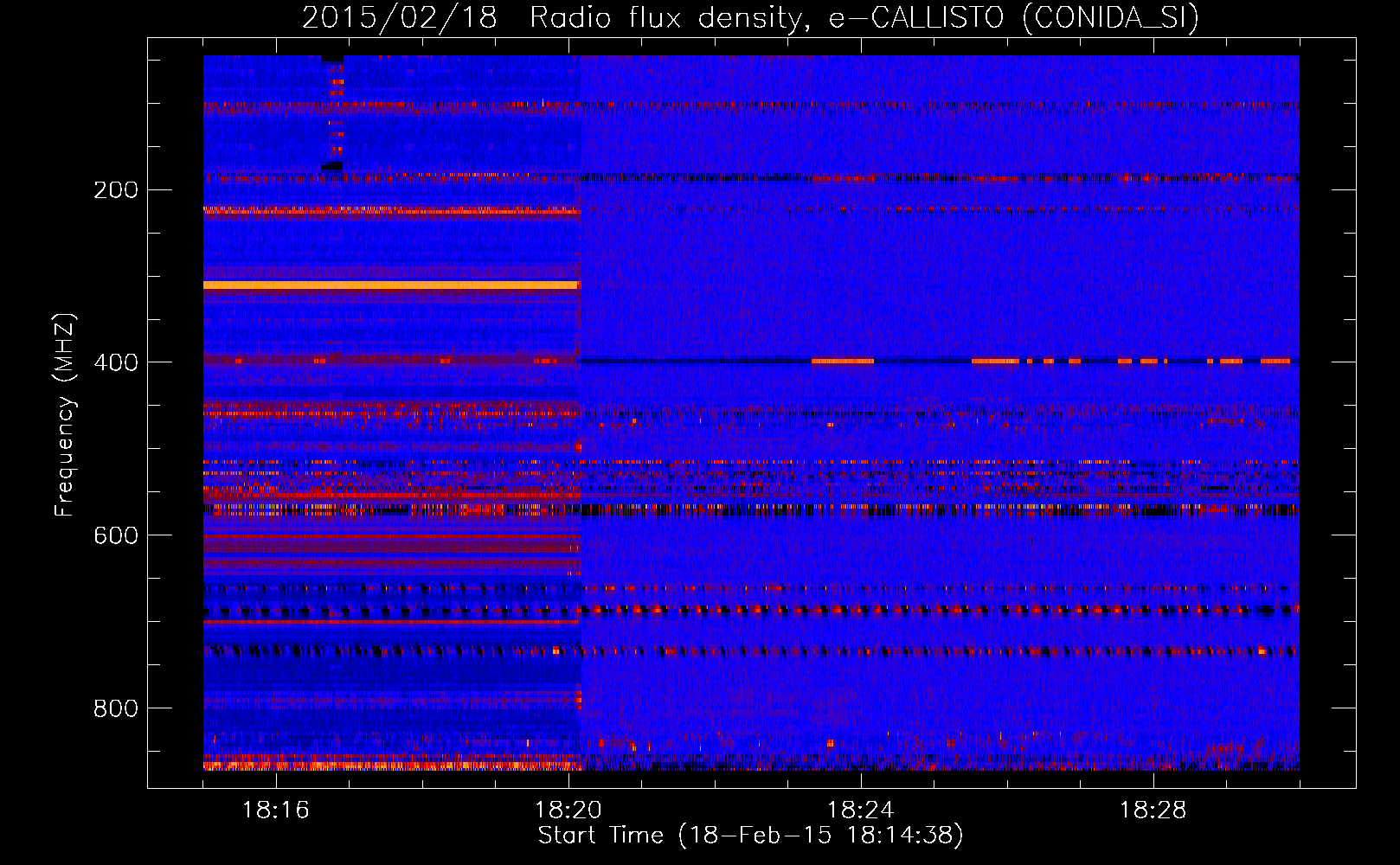This screenshot has width=1400, height=865.
Task: Click the "Start Time (18-Feb-15 18:14:38)" axis label
Action: [750, 836]
